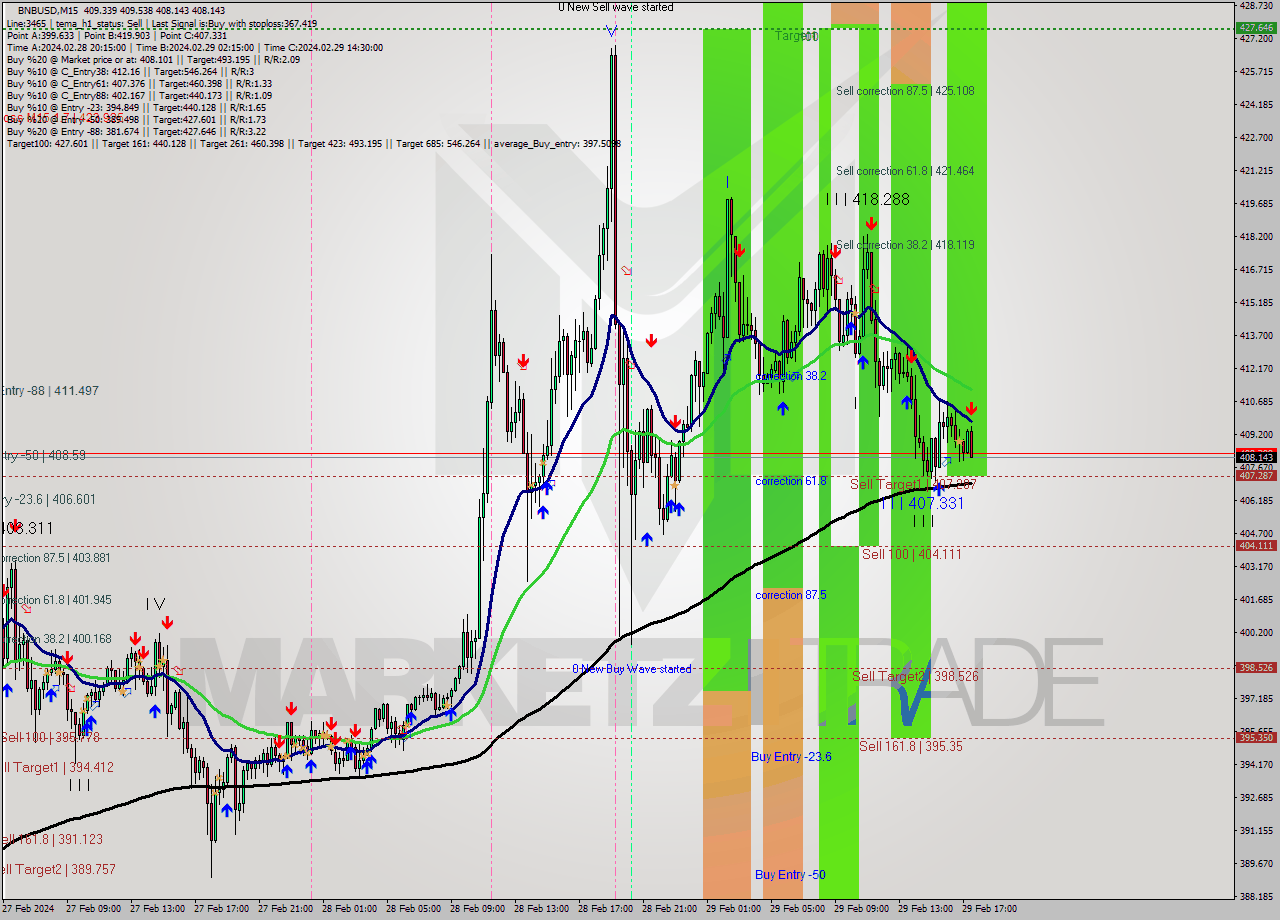Click the 29 Feb 09:00 time label

(861, 909)
